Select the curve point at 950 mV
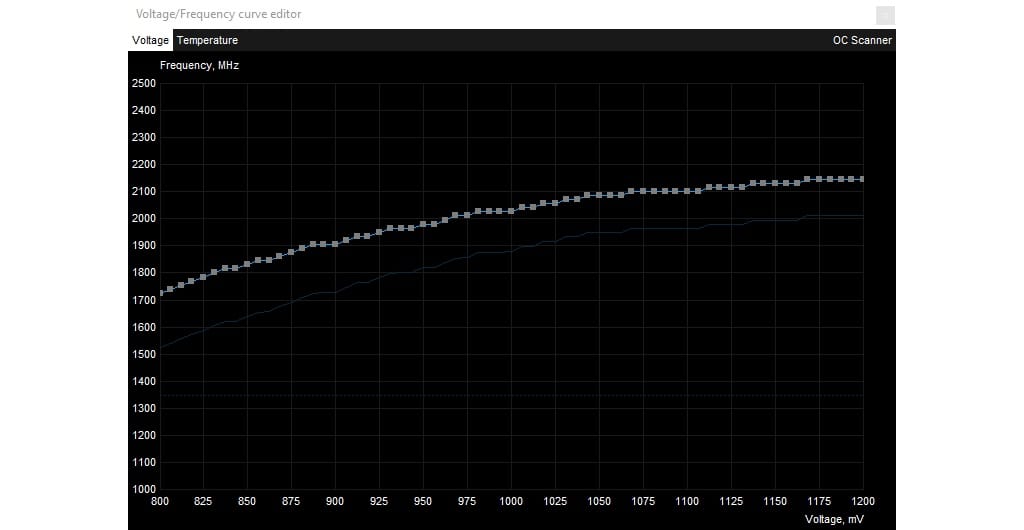 click(423, 224)
